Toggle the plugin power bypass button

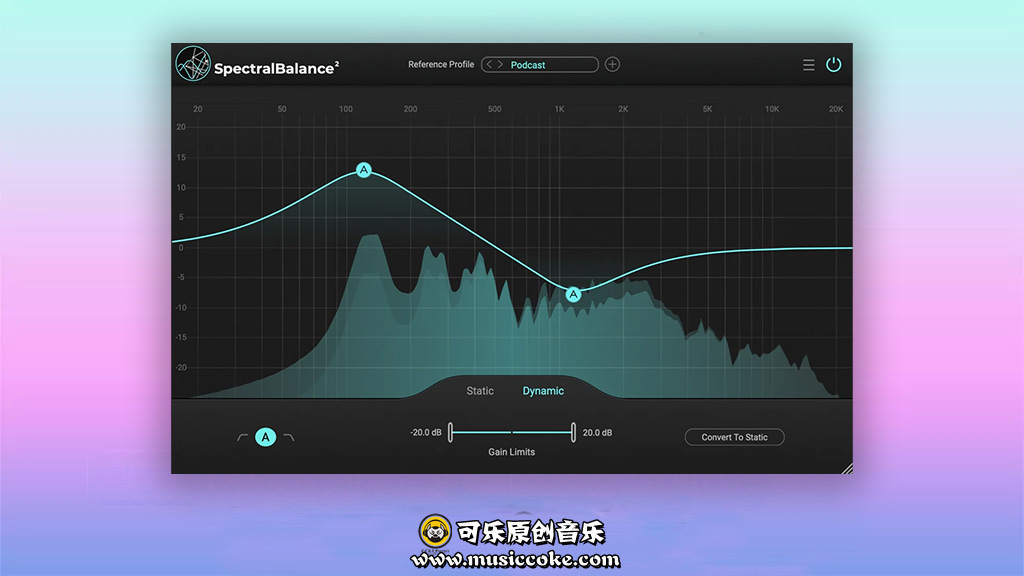[x=833, y=65]
